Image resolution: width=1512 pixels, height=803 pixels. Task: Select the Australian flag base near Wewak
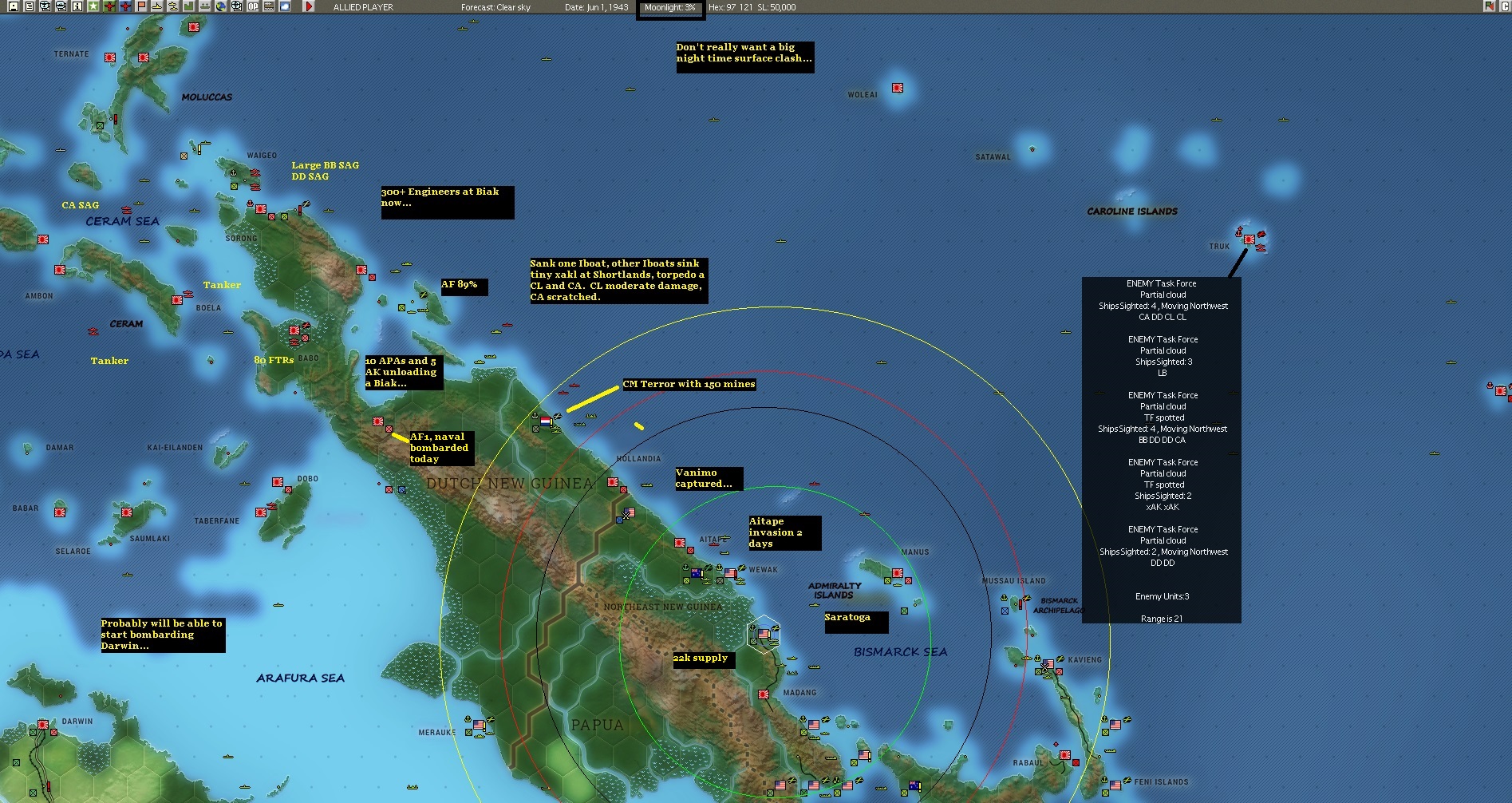[x=696, y=572]
